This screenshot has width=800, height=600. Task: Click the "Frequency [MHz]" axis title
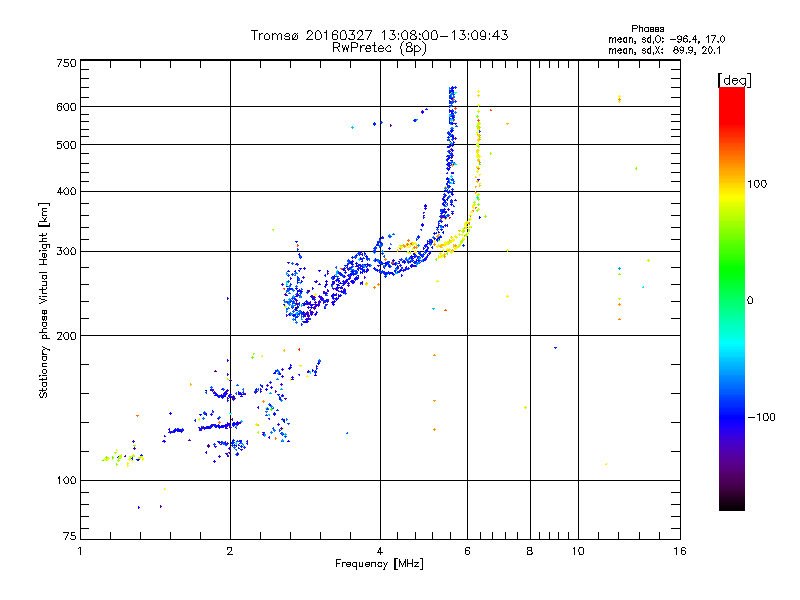pyautogui.click(x=379, y=564)
